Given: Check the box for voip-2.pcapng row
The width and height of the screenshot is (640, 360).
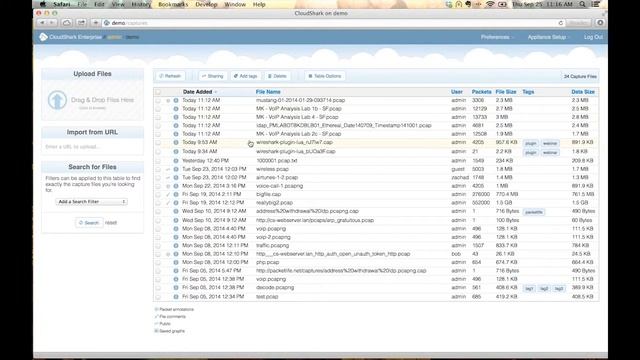Looking at the screenshot, I should click(158, 237).
